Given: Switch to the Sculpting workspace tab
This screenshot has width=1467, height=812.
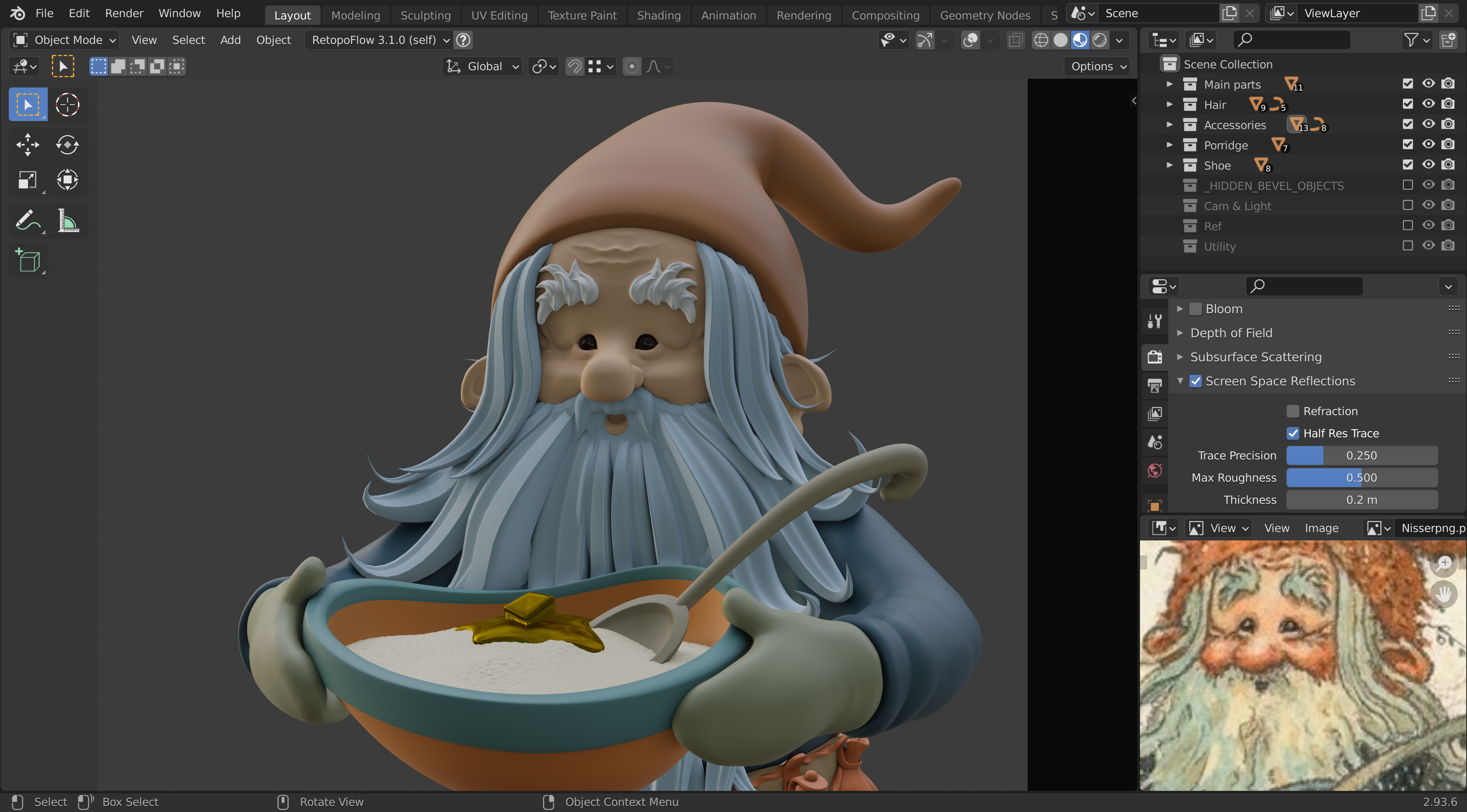Looking at the screenshot, I should pyautogui.click(x=425, y=15).
